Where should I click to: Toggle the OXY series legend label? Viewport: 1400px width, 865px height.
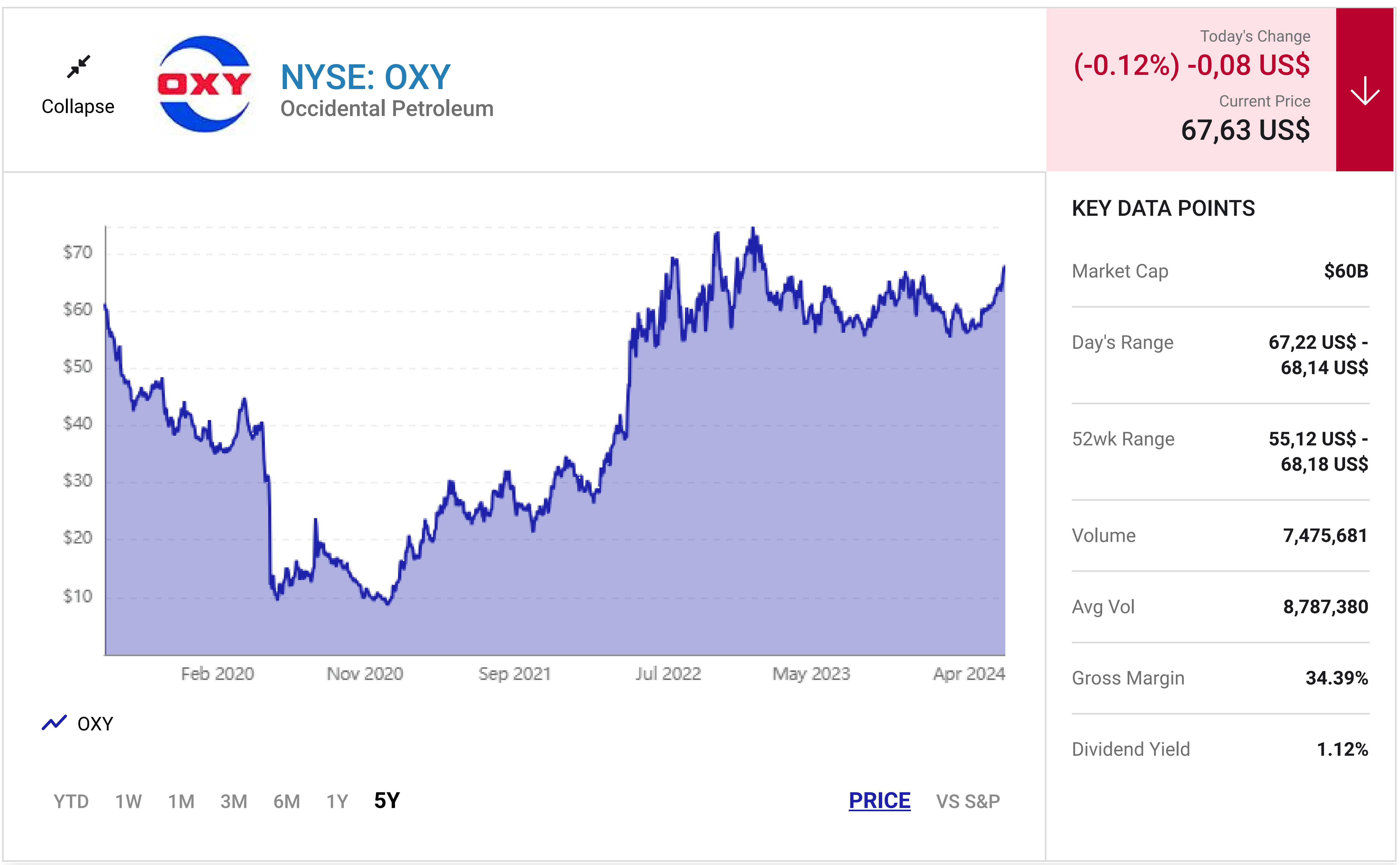tap(95, 724)
